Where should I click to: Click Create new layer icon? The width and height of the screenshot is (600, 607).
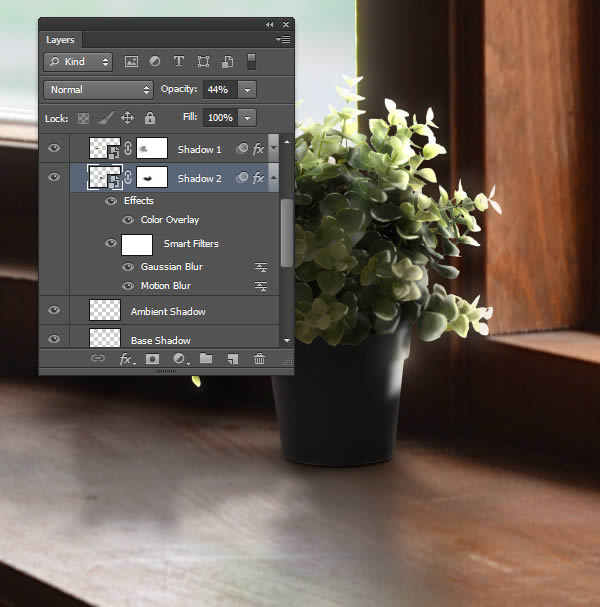[x=233, y=359]
